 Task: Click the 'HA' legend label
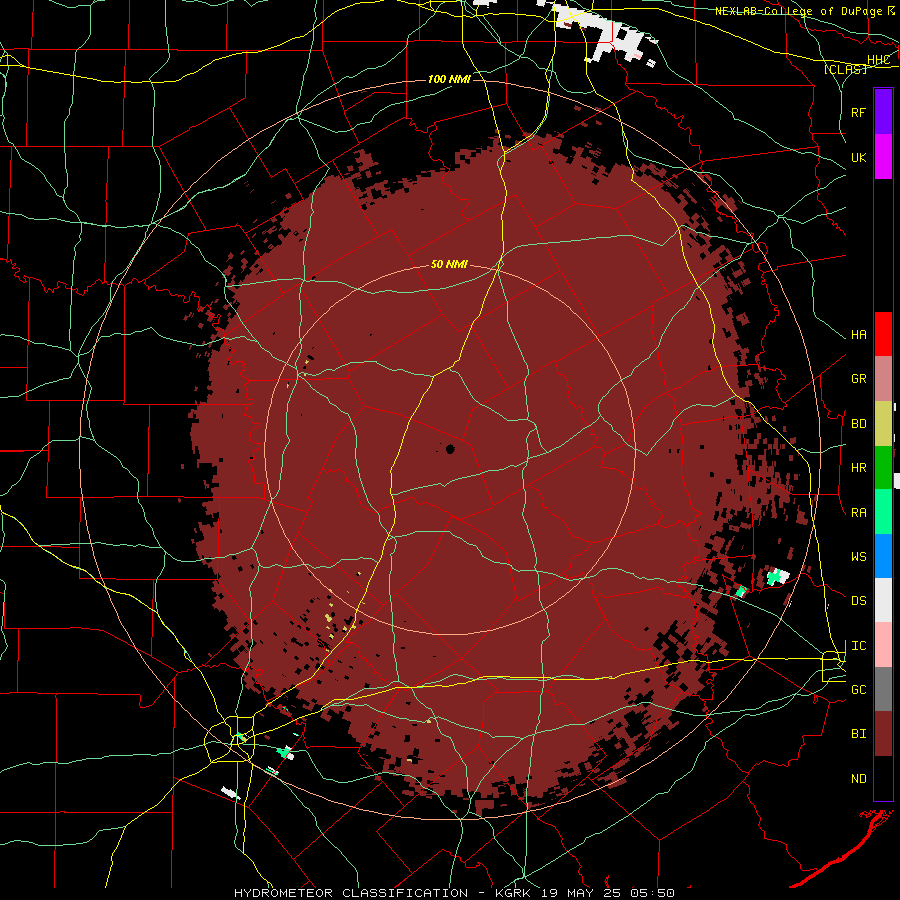[x=858, y=334]
